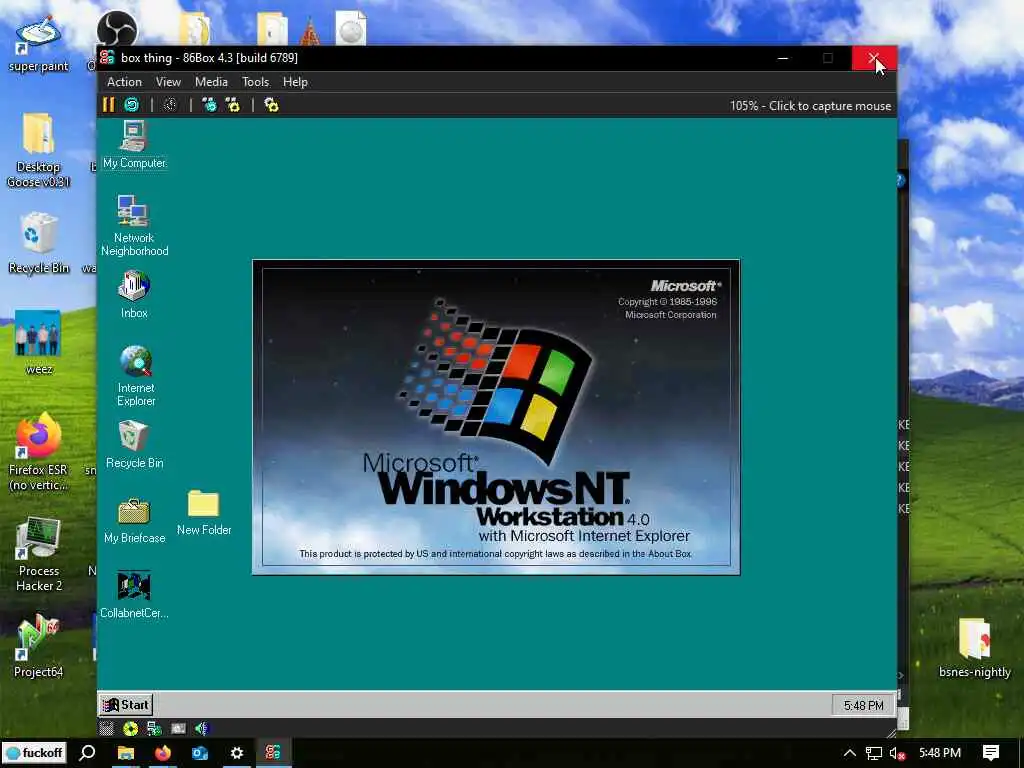Open the host Windows Start button on taskbar
Screen dimensions: 1024x768
(35, 753)
